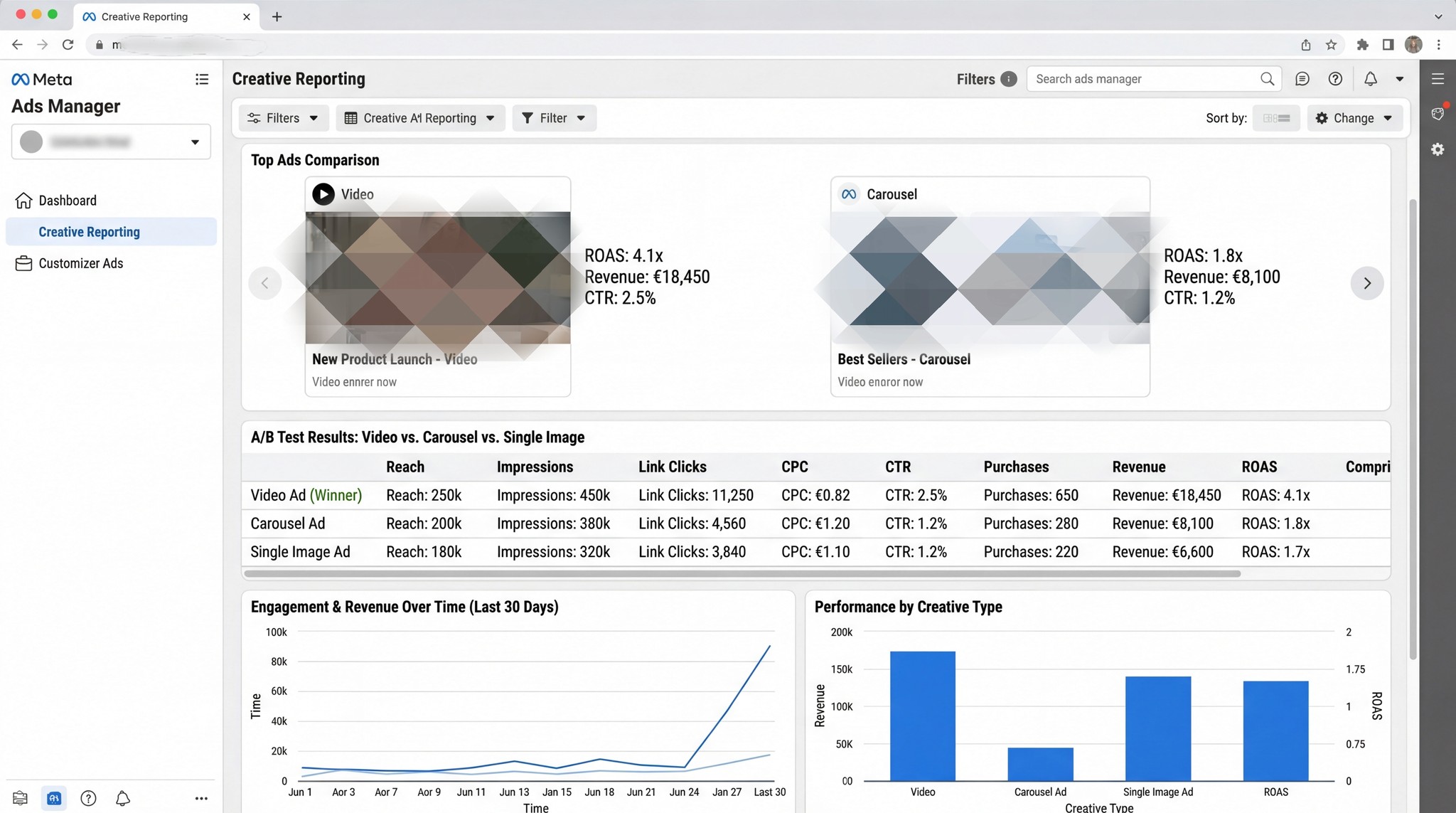The height and width of the screenshot is (813, 1456).
Task: Click the search magnifier icon
Action: [x=1267, y=79]
